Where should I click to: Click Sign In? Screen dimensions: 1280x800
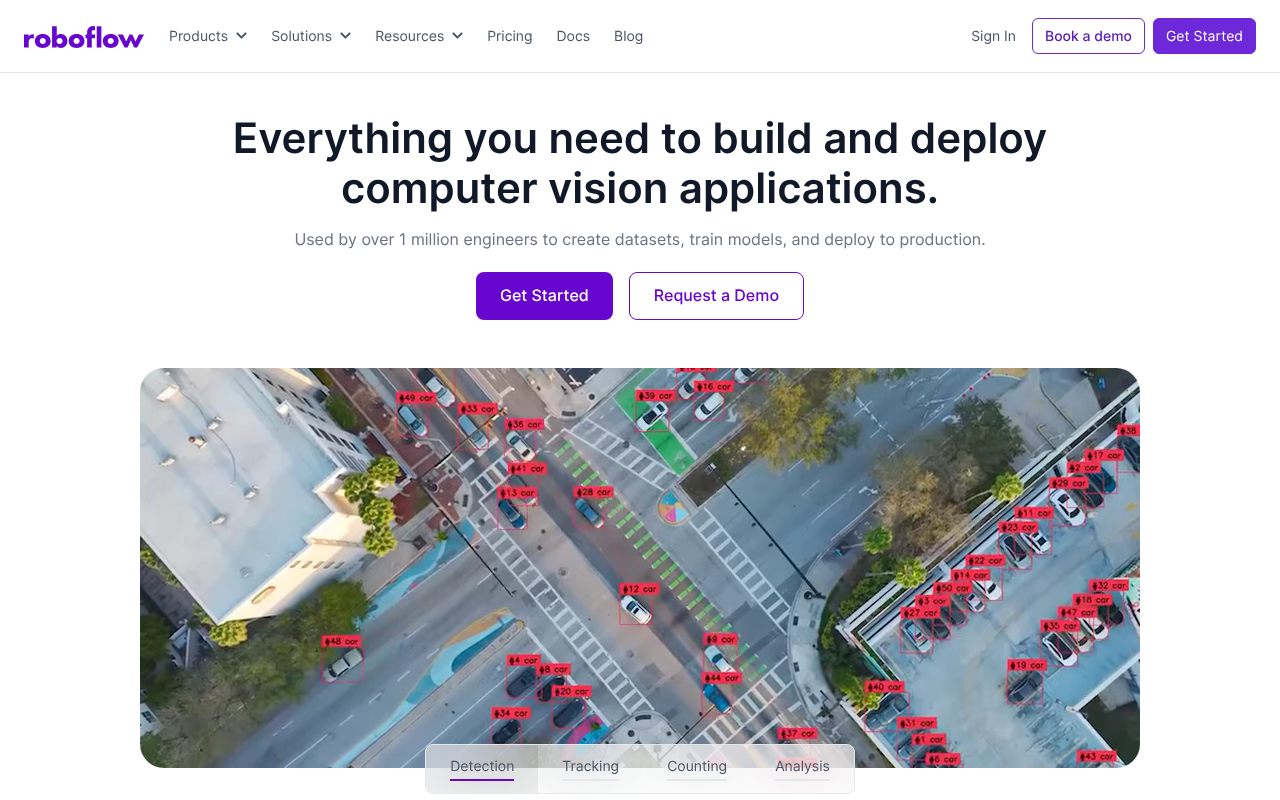click(x=993, y=36)
